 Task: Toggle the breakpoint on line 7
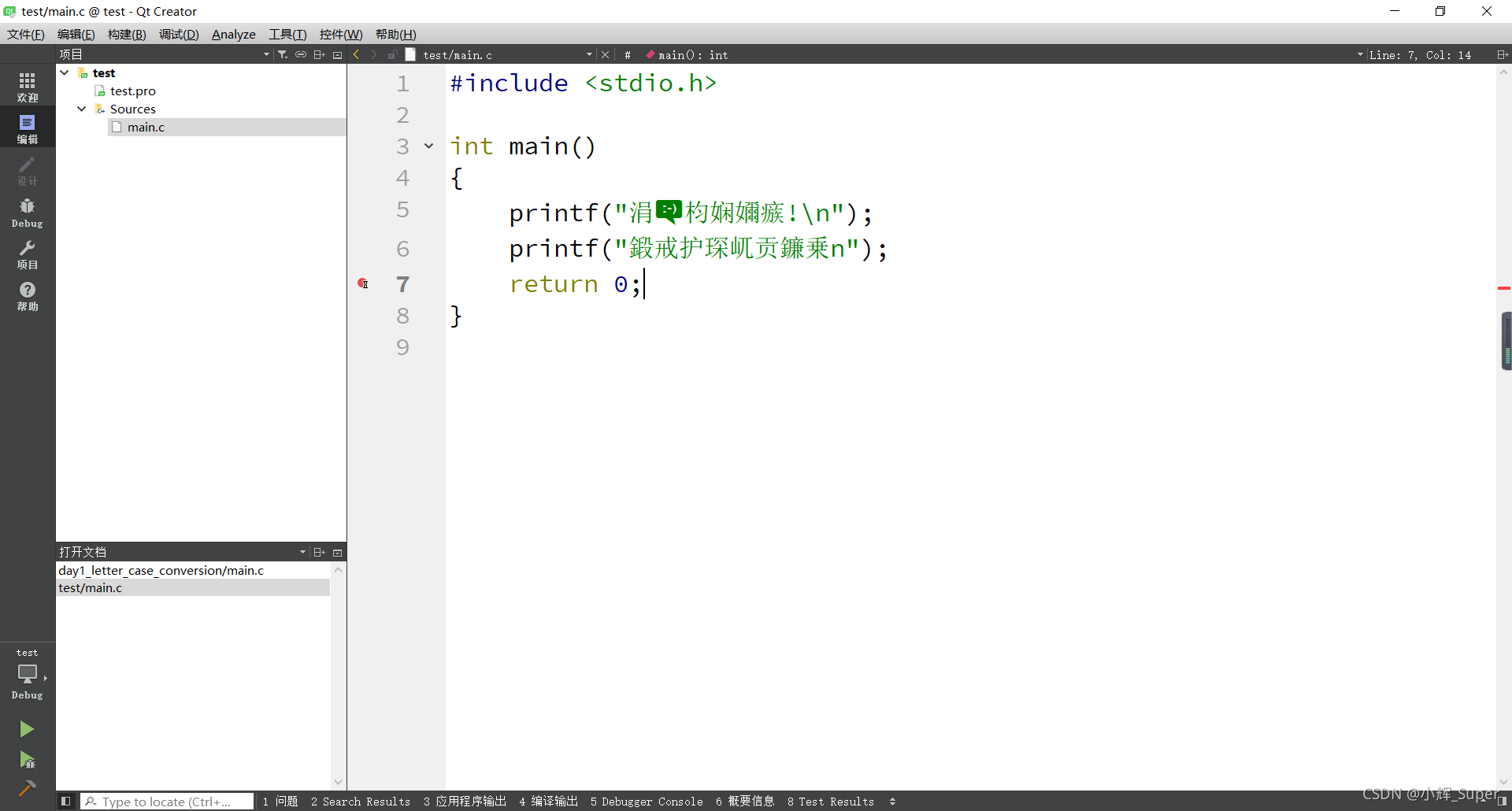click(x=363, y=283)
